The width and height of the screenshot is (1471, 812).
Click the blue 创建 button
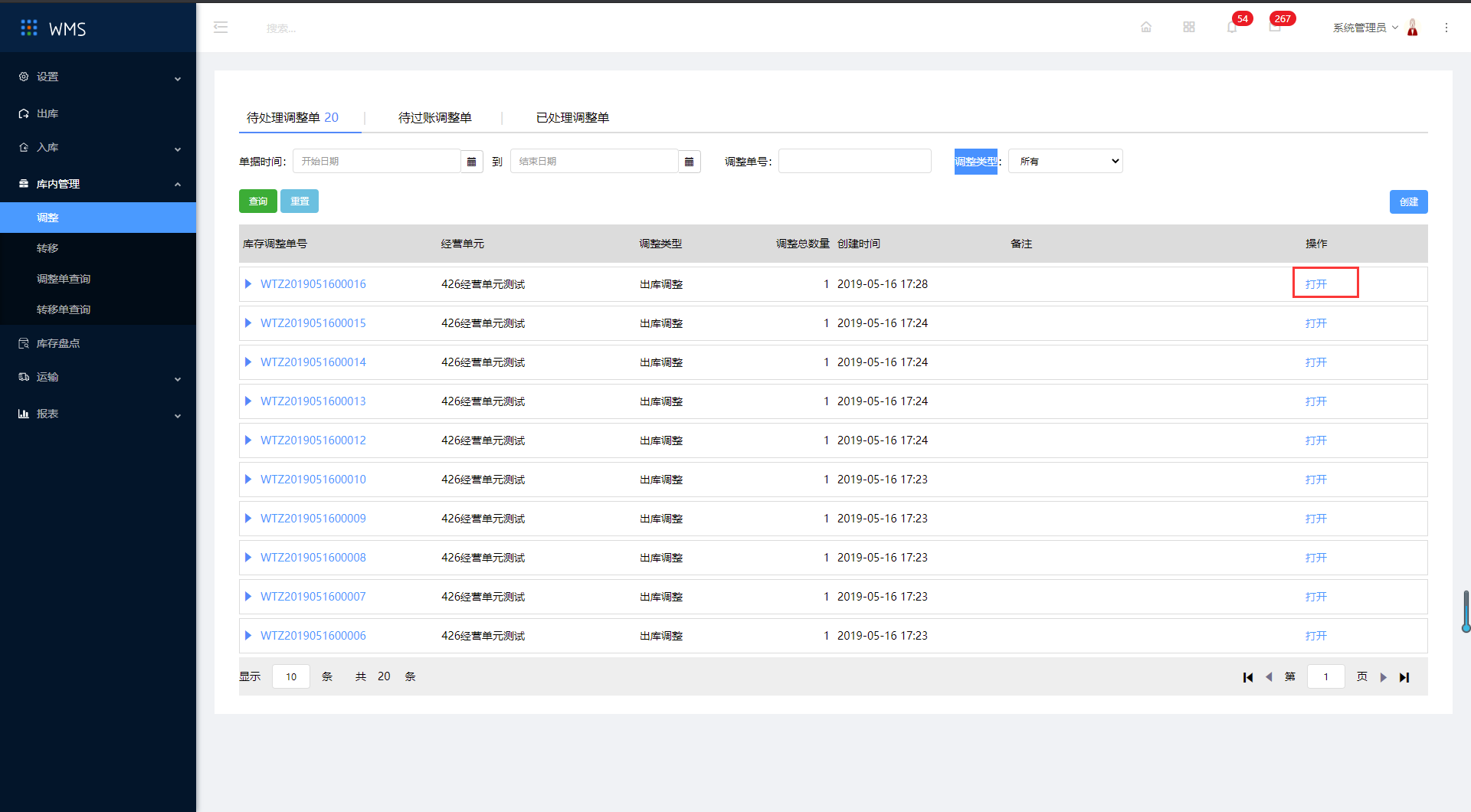pyautogui.click(x=1409, y=202)
